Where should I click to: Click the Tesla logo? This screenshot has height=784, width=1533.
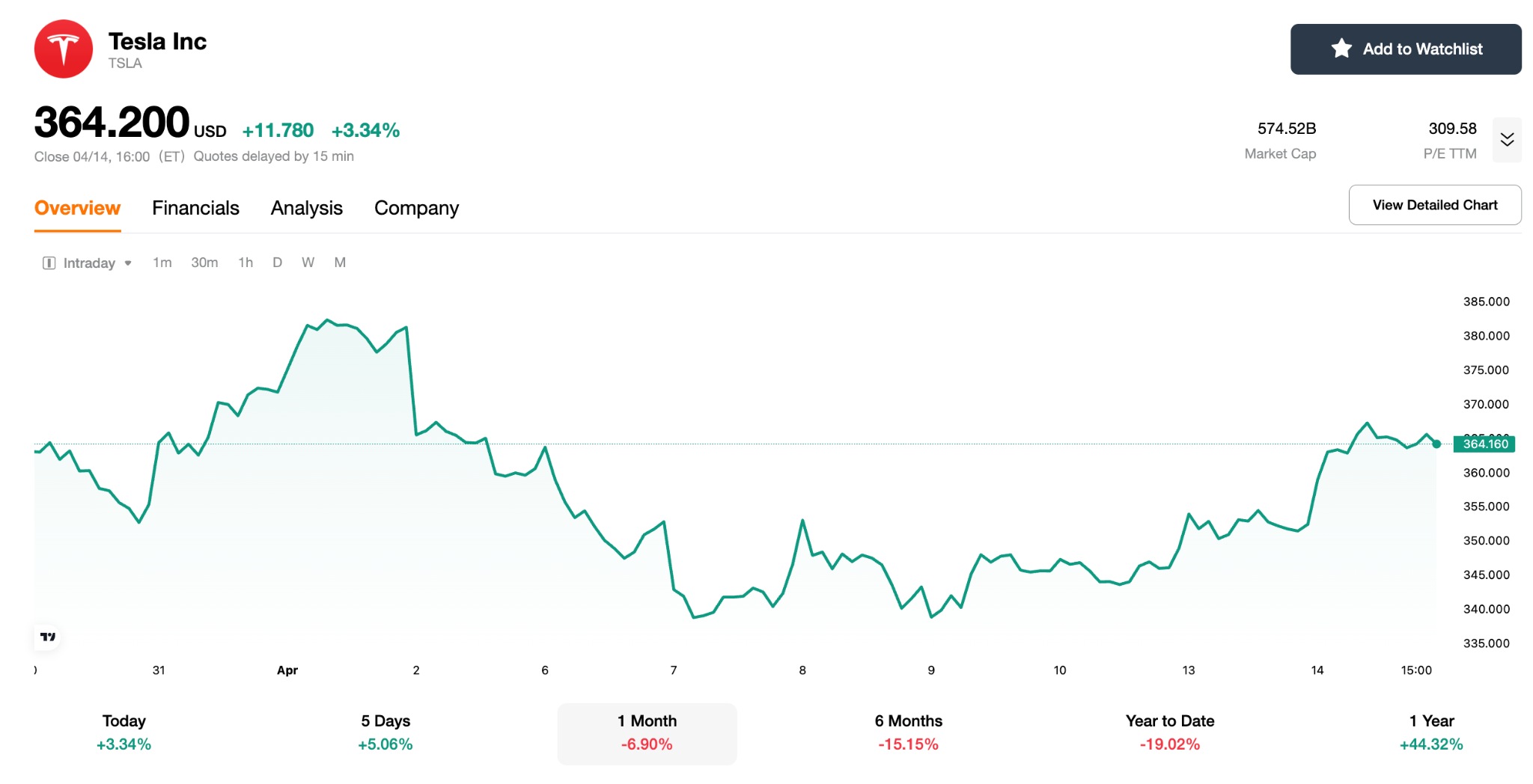click(x=64, y=49)
